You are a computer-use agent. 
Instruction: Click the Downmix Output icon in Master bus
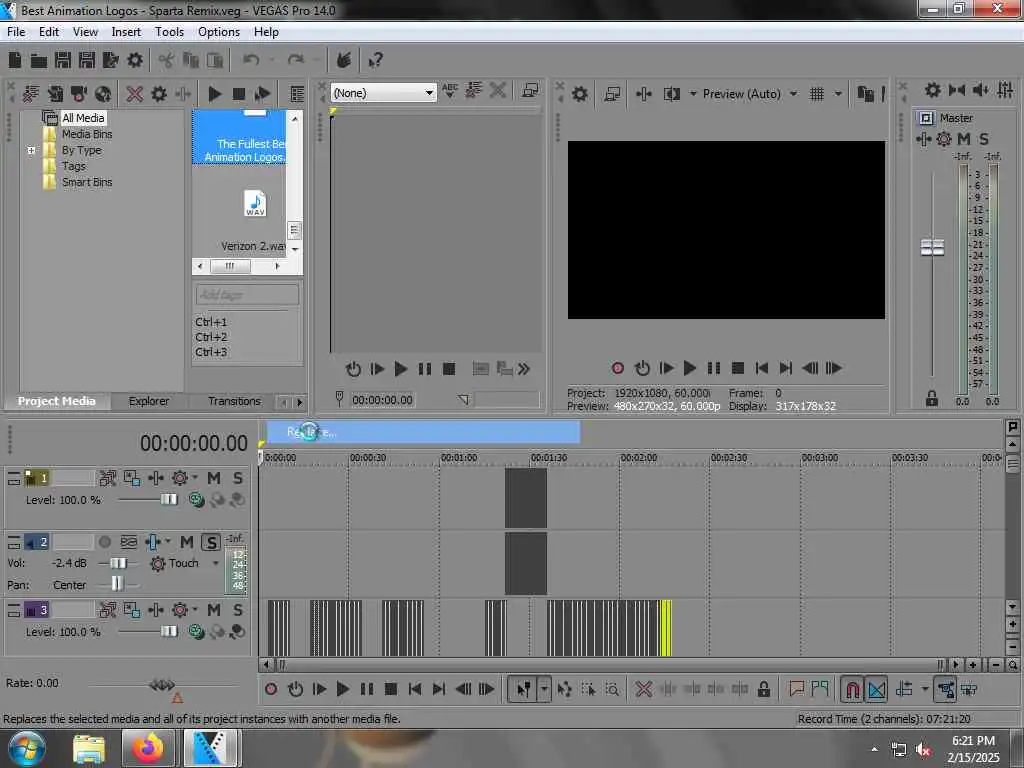(957, 90)
